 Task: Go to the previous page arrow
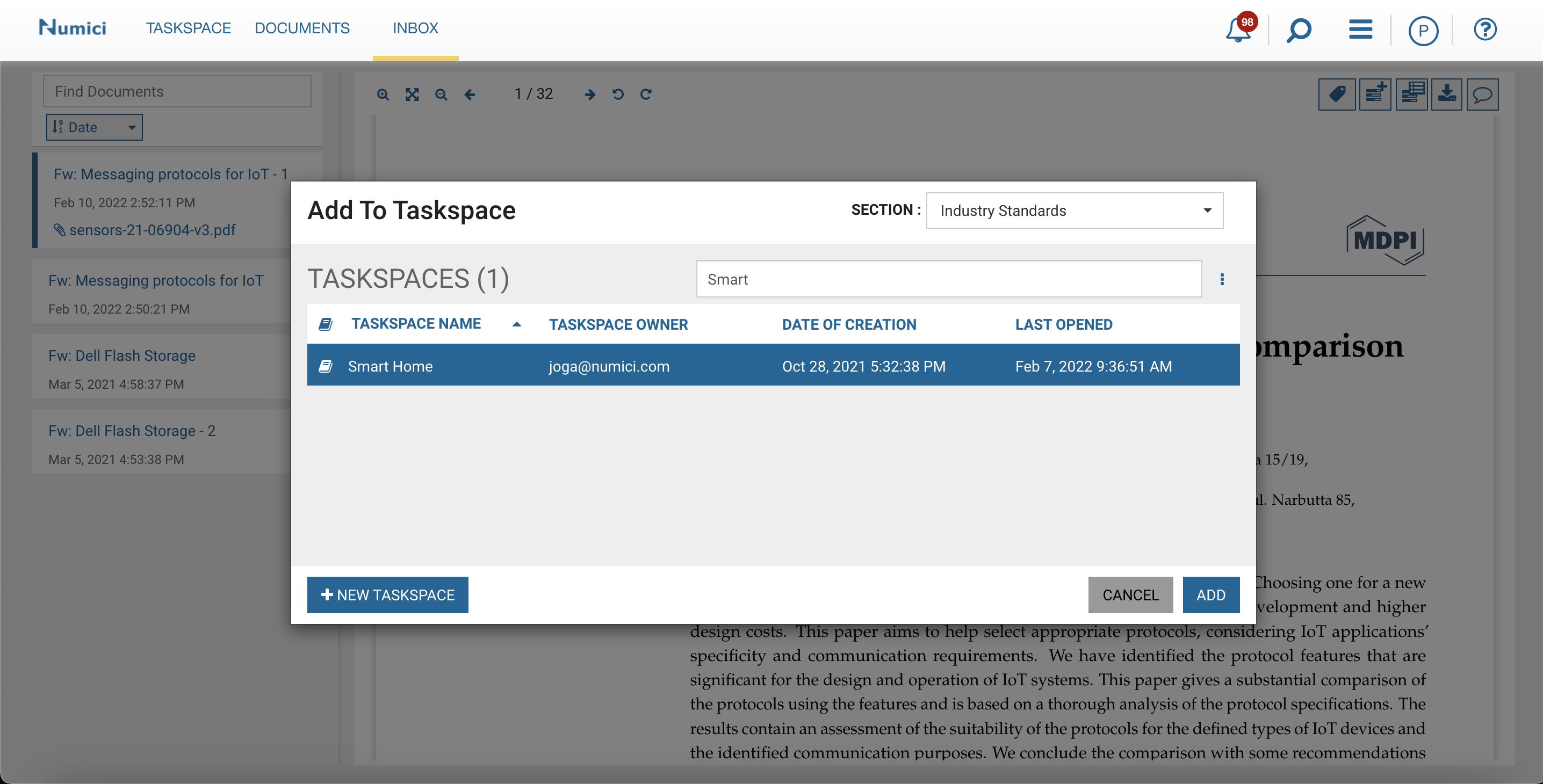pos(470,95)
